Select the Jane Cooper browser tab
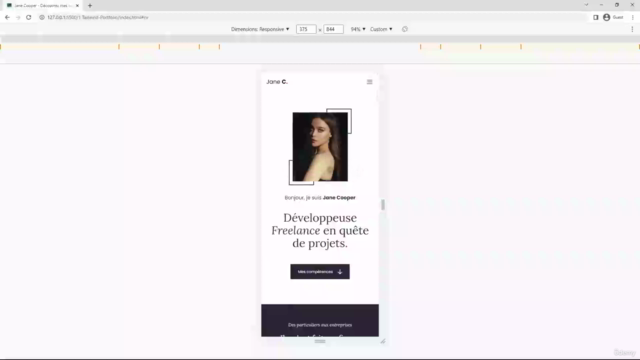Screen dimensions: 640x360 (42, 6)
